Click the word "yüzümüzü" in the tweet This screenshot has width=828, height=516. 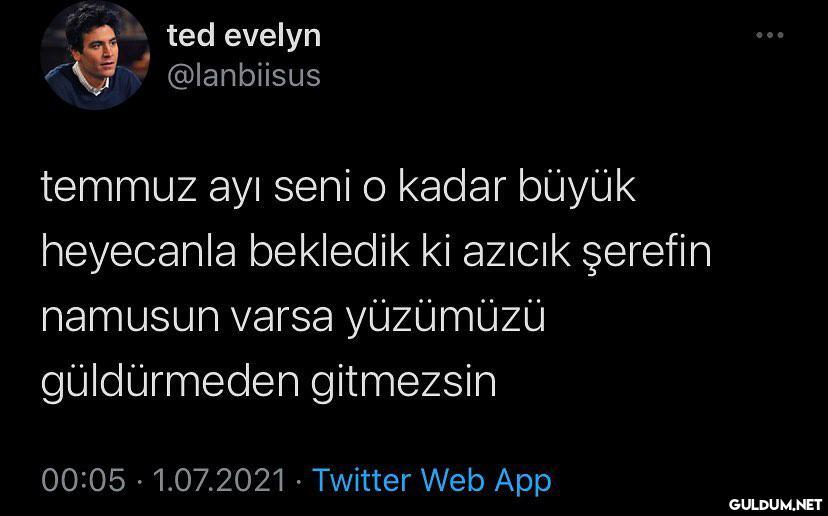click(446, 318)
